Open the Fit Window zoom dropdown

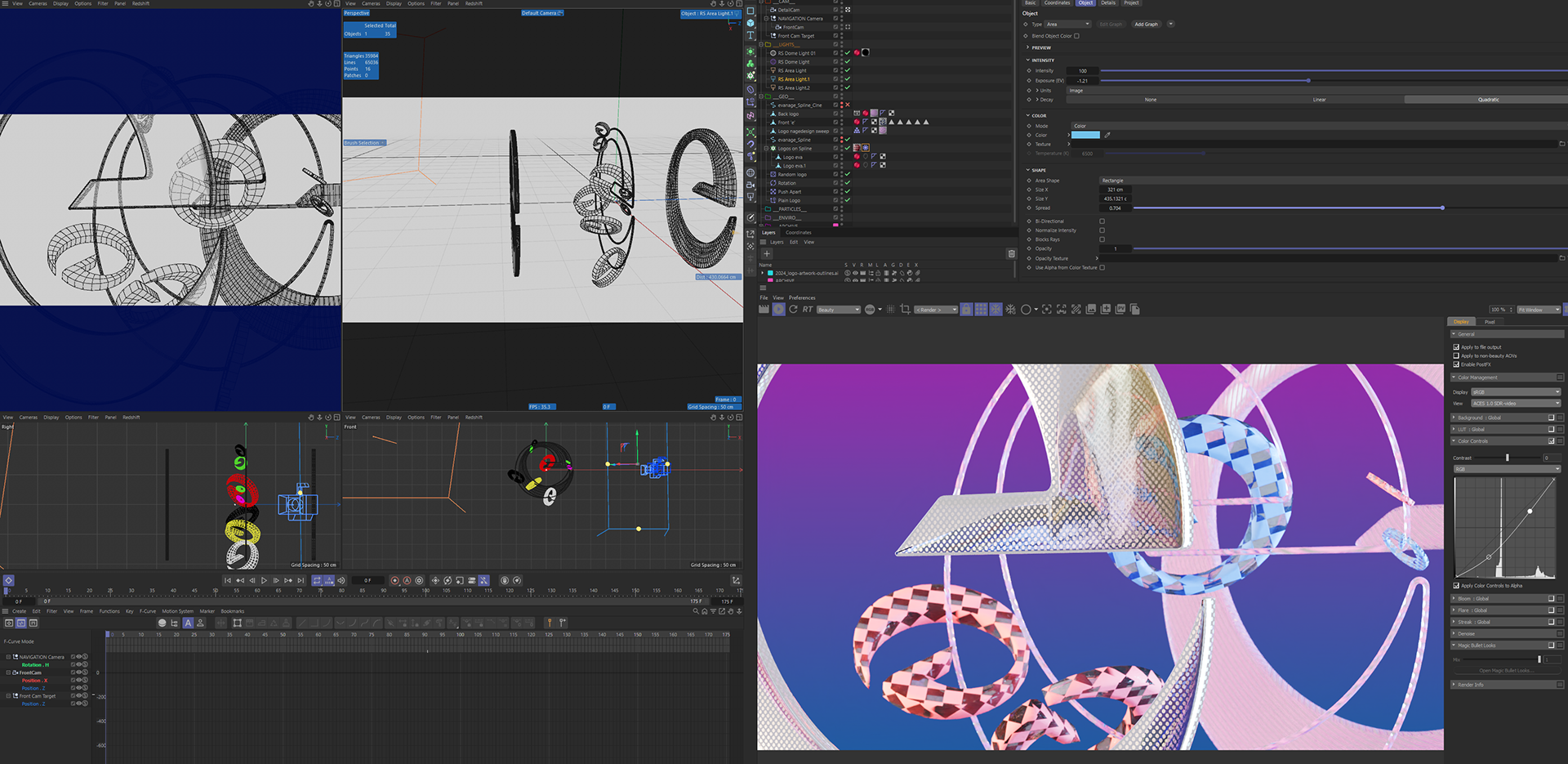coord(1539,310)
